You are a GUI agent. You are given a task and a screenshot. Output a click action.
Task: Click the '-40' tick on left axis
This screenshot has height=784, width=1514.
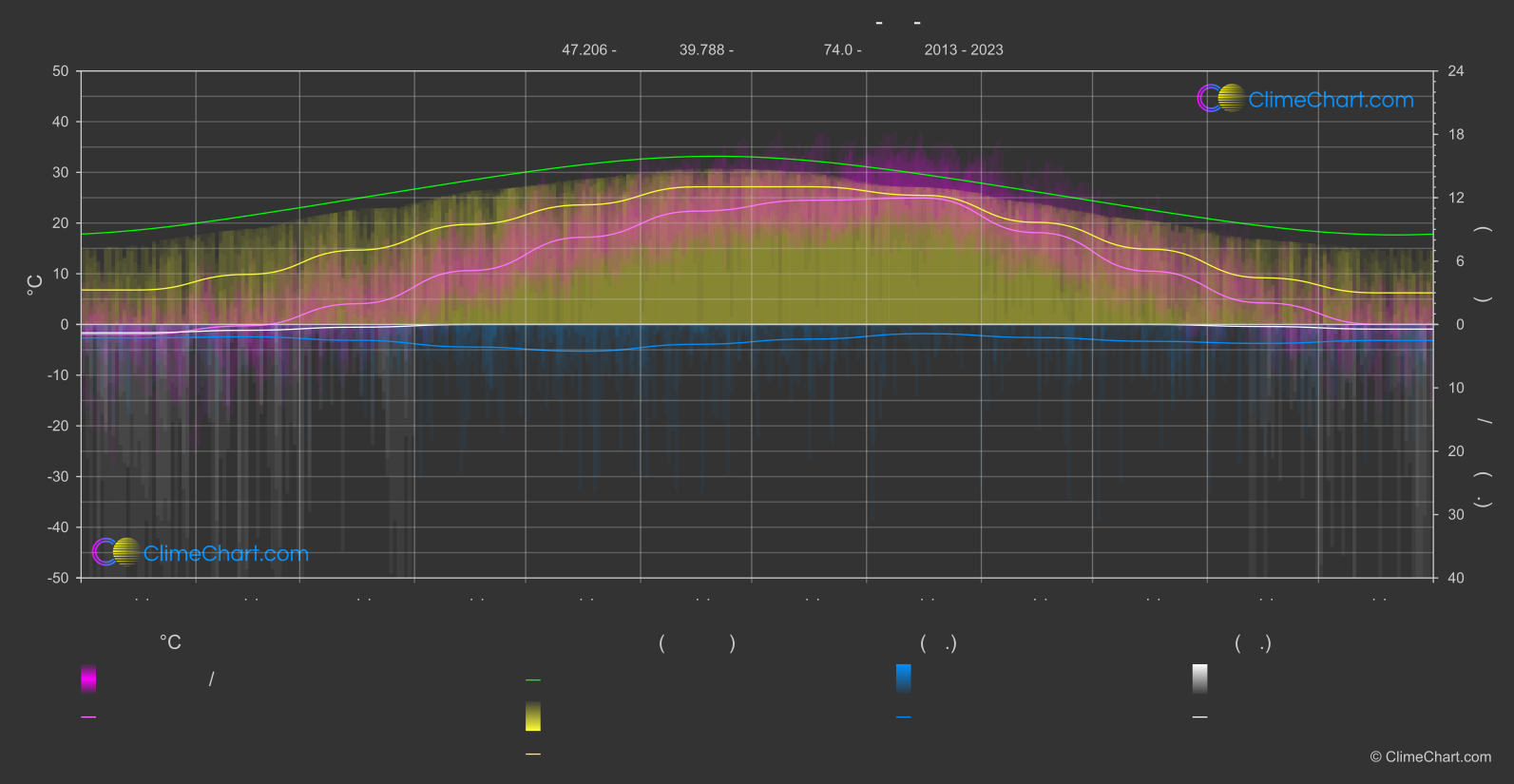58,527
